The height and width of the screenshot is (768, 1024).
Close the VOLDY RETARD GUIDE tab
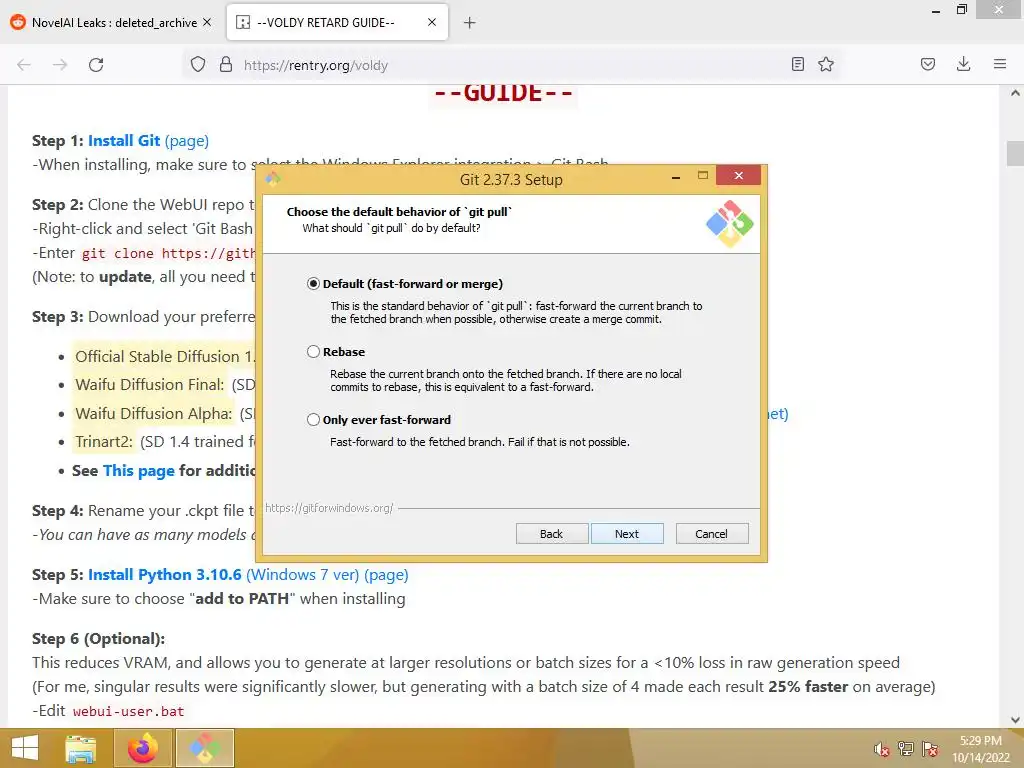[x=432, y=22]
